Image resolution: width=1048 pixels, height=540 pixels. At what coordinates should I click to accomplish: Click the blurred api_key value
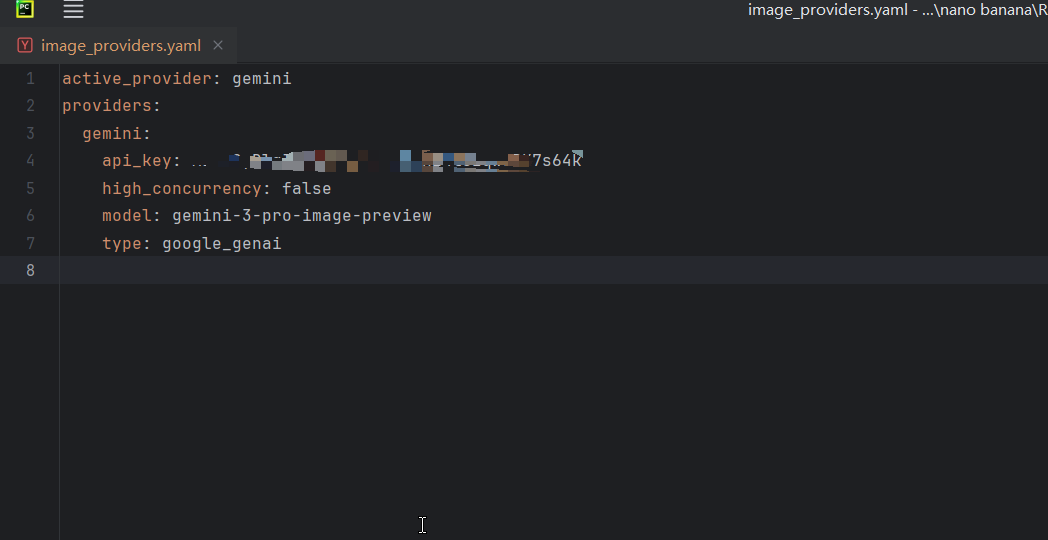387,161
